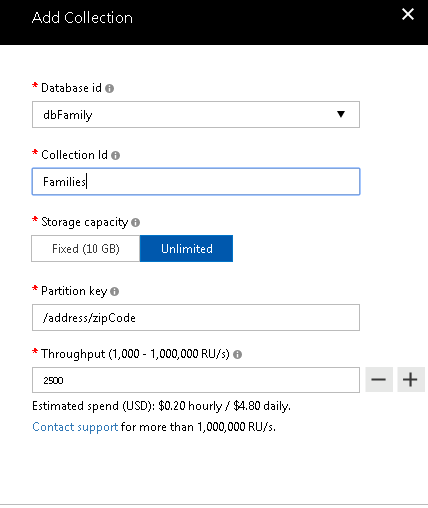Show info tooltip for Collection Id

(115, 155)
